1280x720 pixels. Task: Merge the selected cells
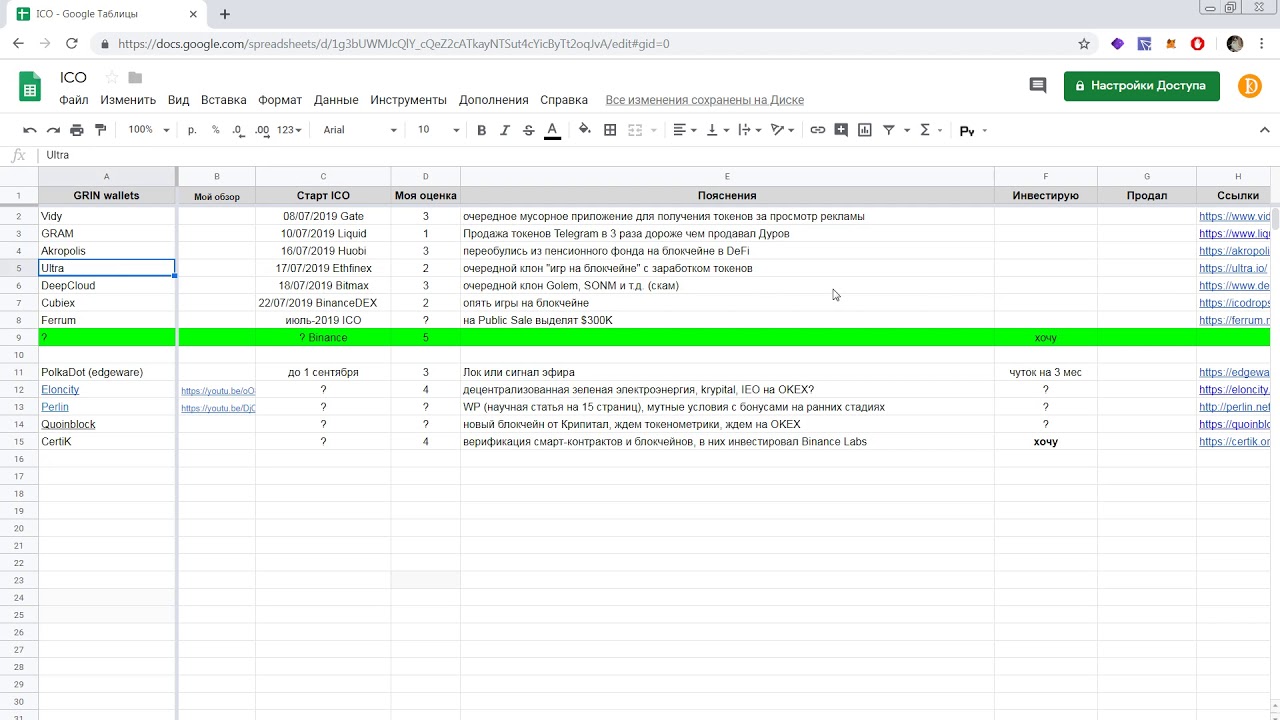[634, 130]
